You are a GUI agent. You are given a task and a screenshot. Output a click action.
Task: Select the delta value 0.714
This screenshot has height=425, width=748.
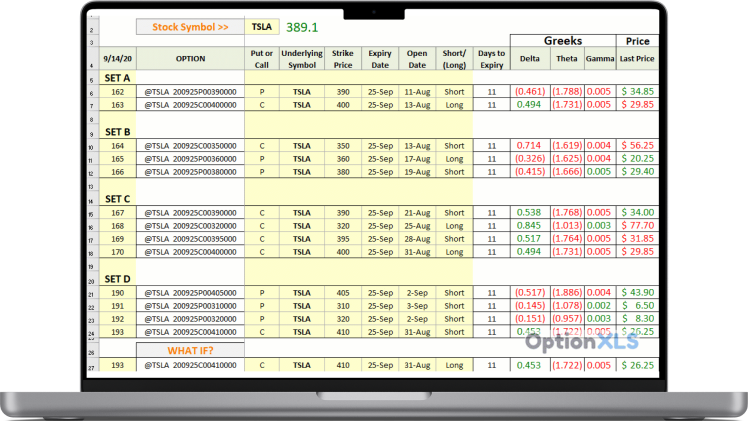(530, 145)
